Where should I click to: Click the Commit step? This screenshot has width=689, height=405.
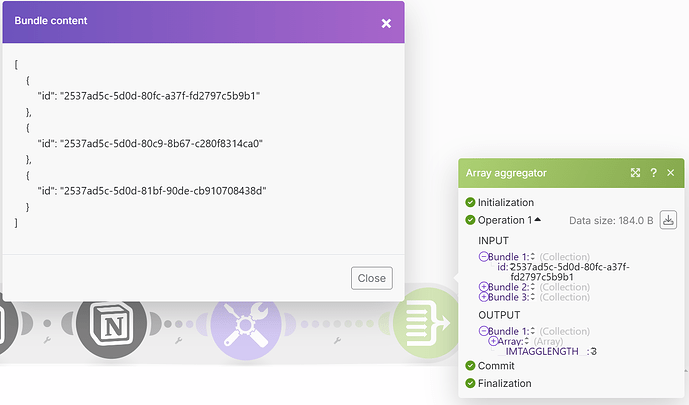496,365
